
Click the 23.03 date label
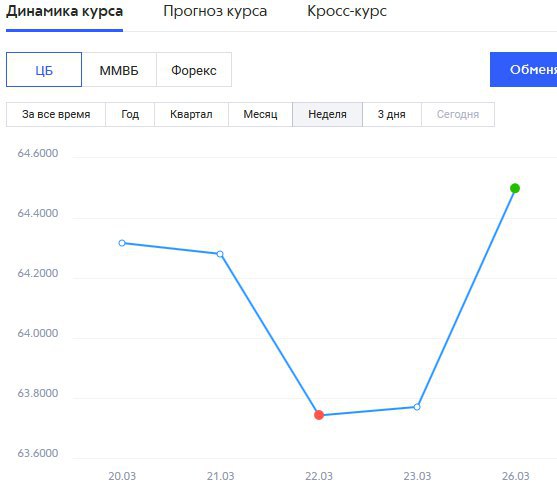pos(417,476)
